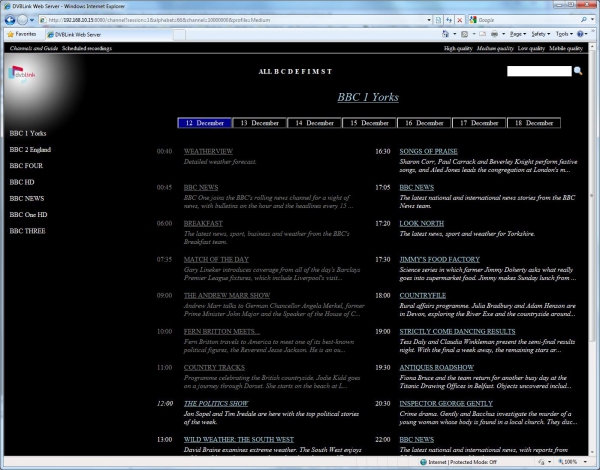
Task: Click the browser Forward arrow button
Action: click(23, 20)
